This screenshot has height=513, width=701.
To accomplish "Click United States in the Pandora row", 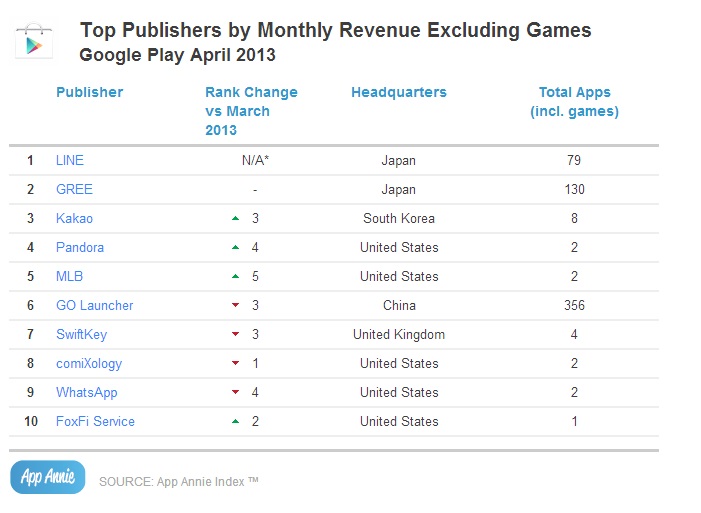I will click(x=399, y=247).
